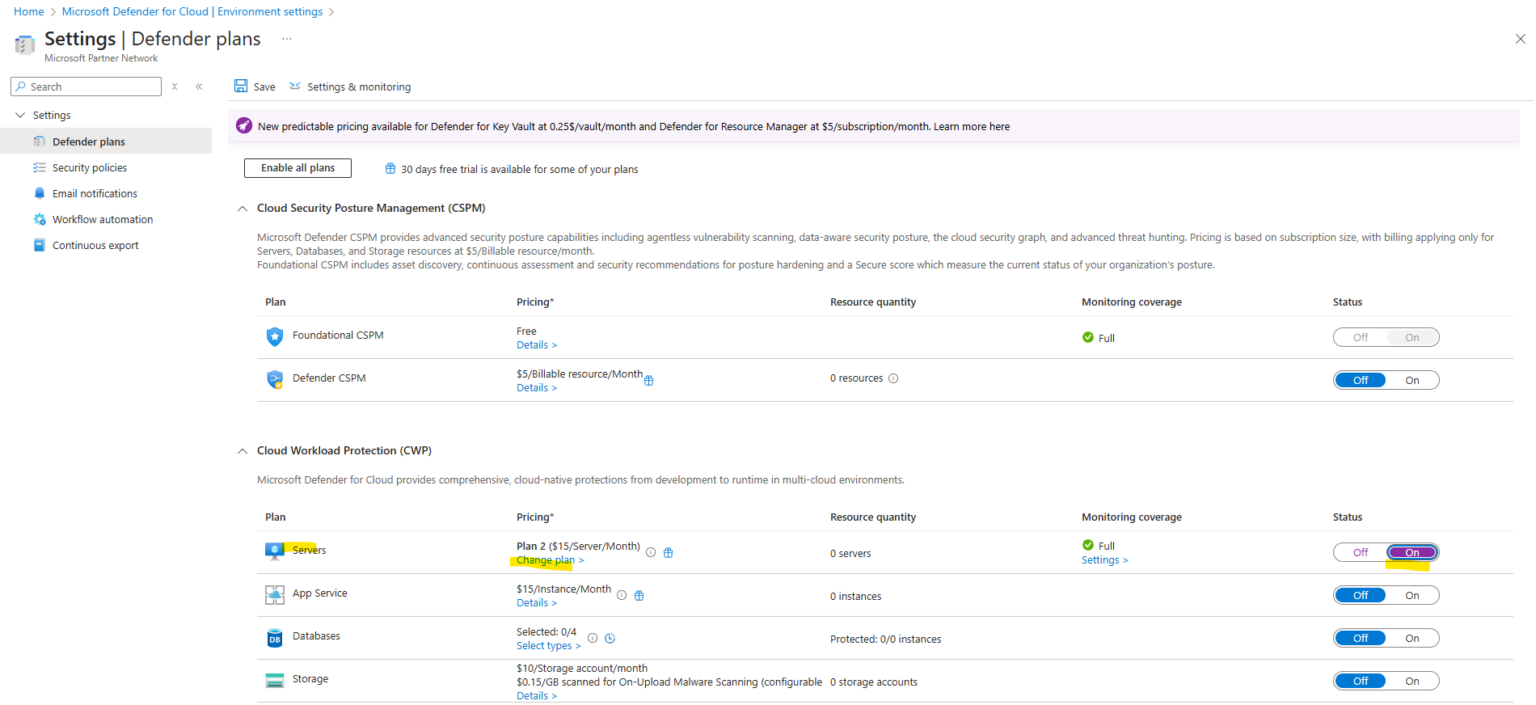The height and width of the screenshot is (705, 1536).
Task: Toggle Foundational CSPM status switch
Action: 1386,337
